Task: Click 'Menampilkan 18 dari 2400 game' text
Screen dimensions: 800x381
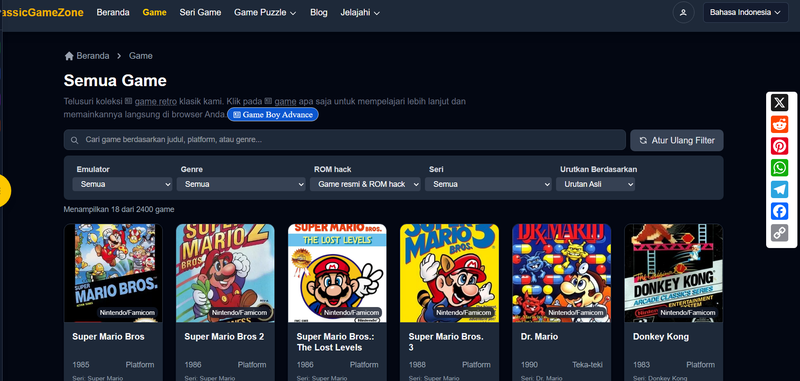Action: pos(119,210)
